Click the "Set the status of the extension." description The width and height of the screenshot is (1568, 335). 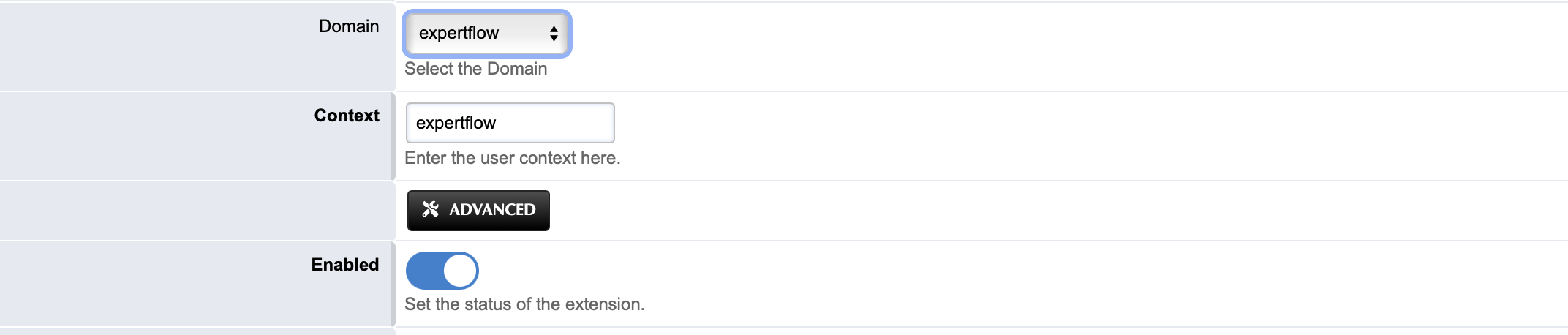[x=524, y=304]
